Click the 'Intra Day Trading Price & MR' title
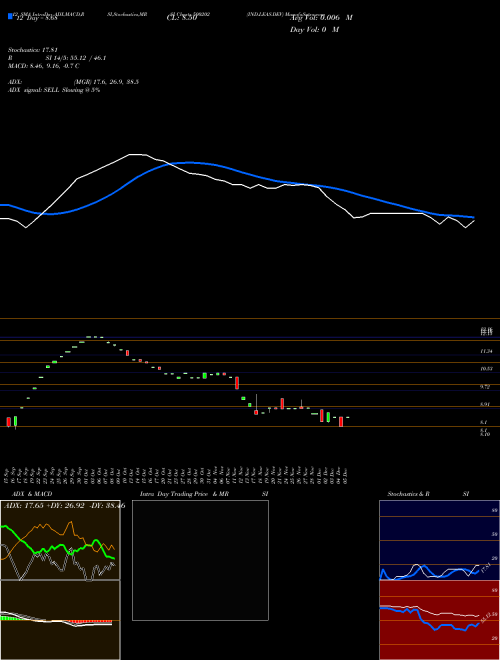Image resolution: width=500 pixels, height=660 pixels. 184,494
